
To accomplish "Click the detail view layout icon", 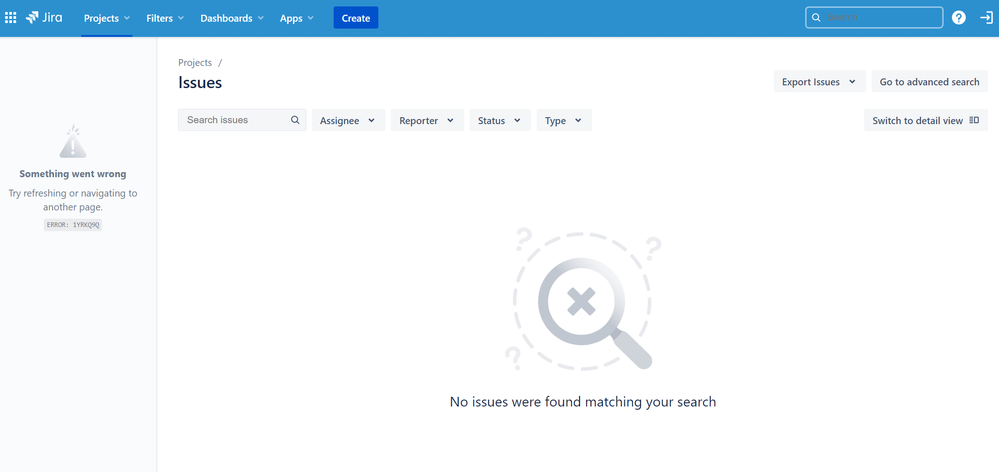I will pyautogui.click(x=974, y=120).
